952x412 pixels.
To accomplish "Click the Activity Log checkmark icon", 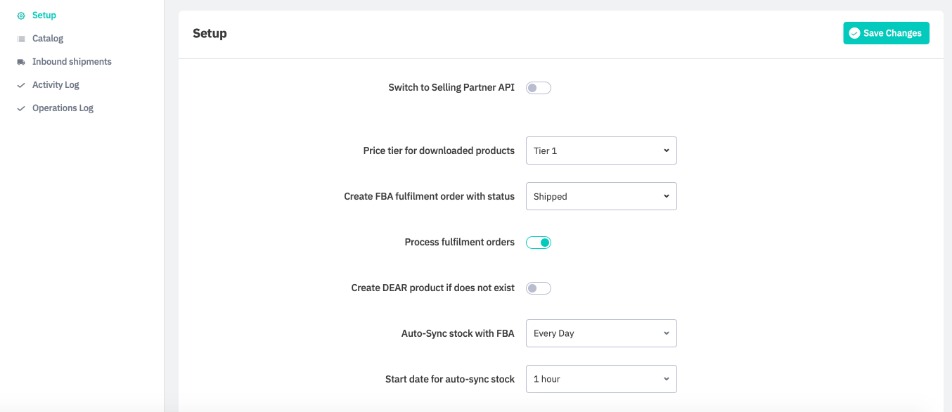I will pos(21,85).
